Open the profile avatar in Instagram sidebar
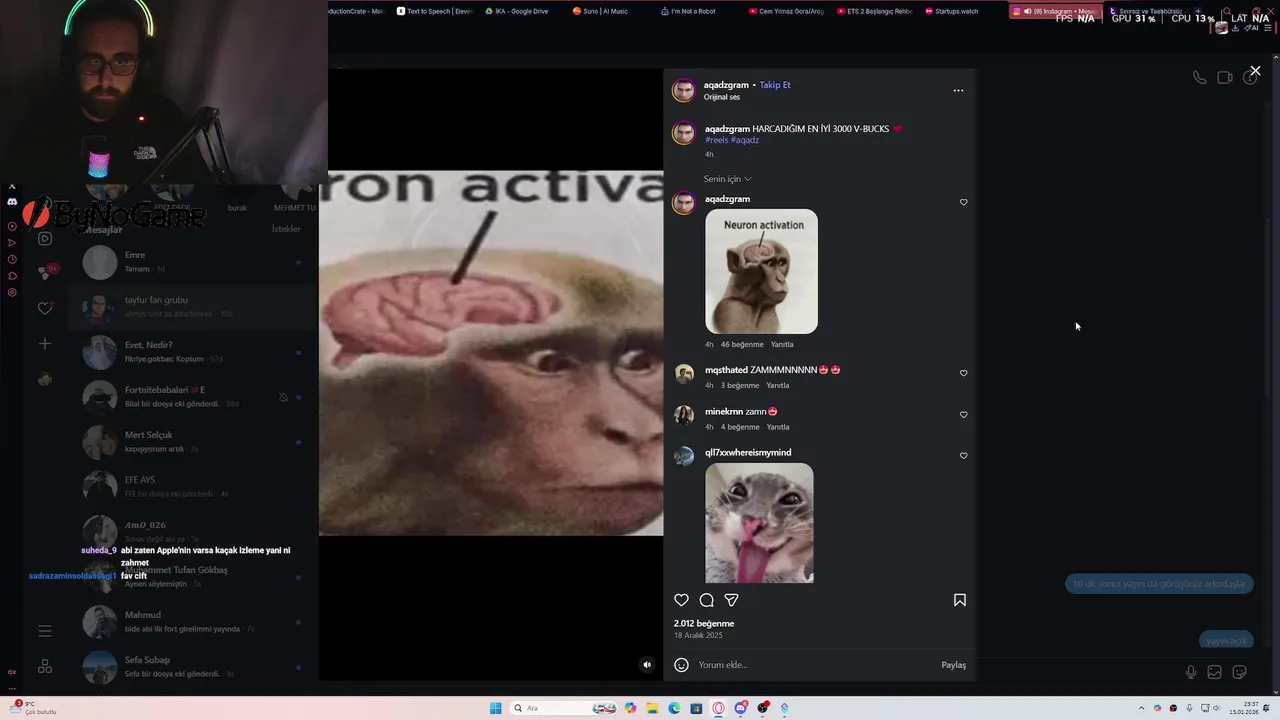The height and width of the screenshot is (720, 1280). (x=45, y=379)
